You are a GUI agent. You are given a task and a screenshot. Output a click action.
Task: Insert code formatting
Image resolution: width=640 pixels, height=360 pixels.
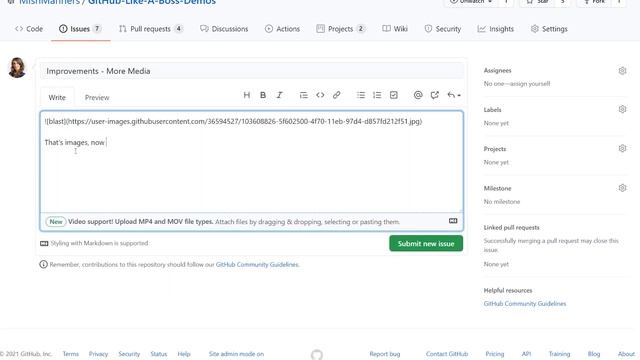[320, 95]
